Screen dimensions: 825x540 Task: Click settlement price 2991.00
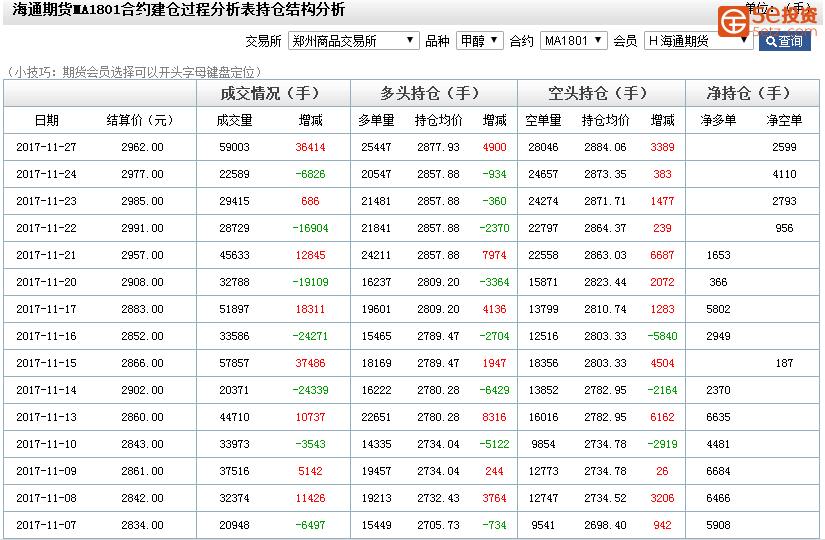coord(142,228)
